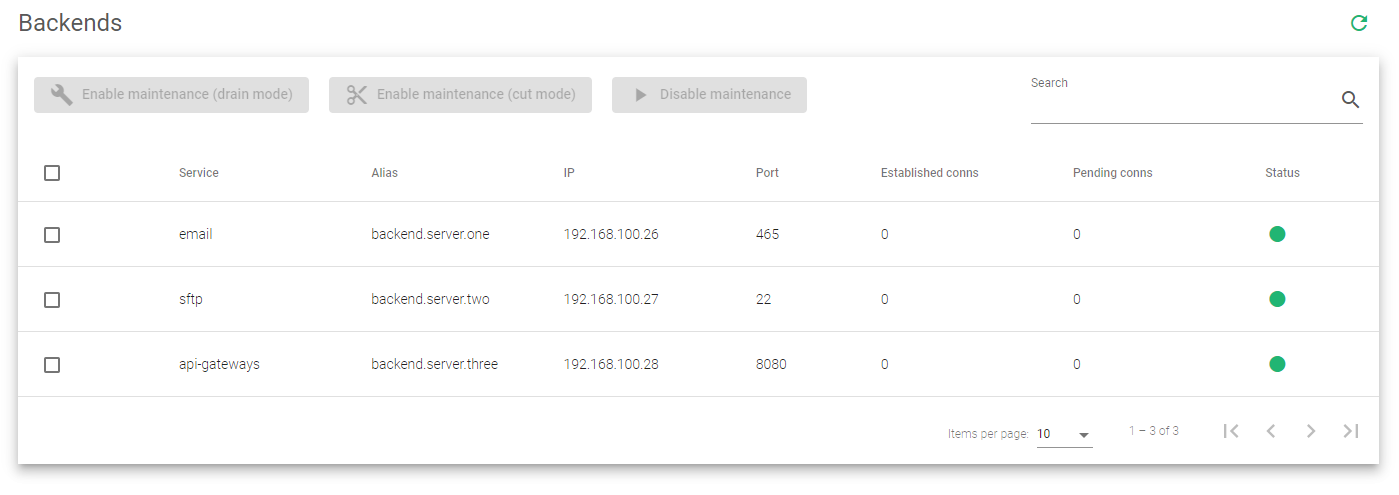Screen dimensions: 1399x495
Task: Click established conns value for email row
Action: click(884, 234)
